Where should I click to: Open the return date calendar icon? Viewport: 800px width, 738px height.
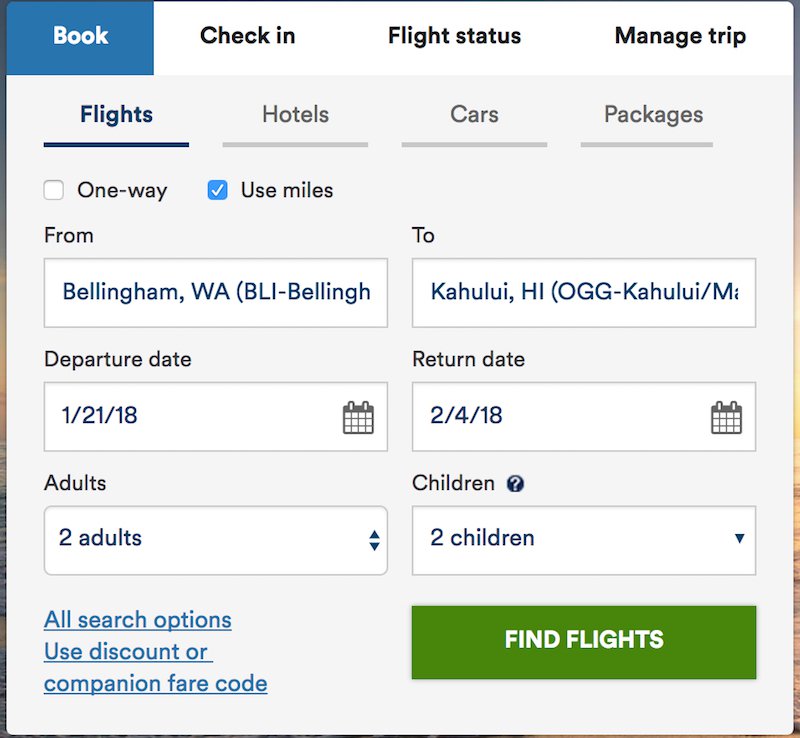point(727,417)
